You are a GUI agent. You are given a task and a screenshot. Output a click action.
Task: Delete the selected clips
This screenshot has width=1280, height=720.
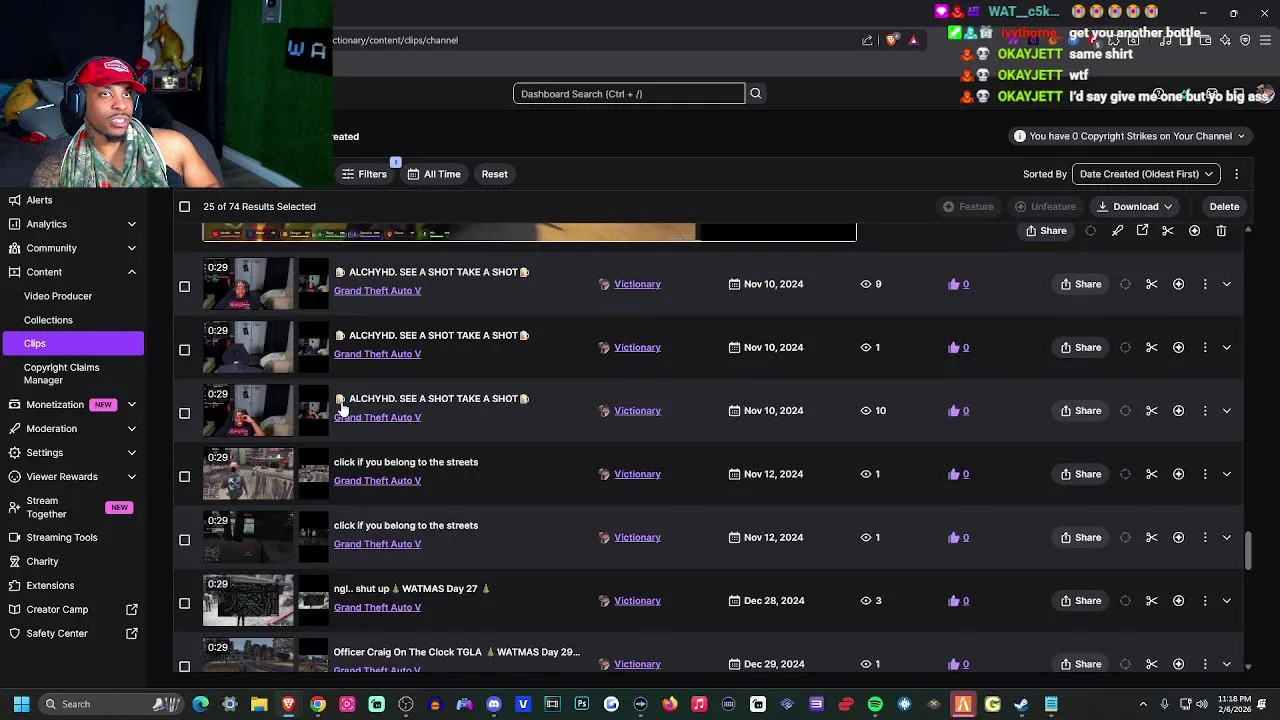[x=1224, y=207]
